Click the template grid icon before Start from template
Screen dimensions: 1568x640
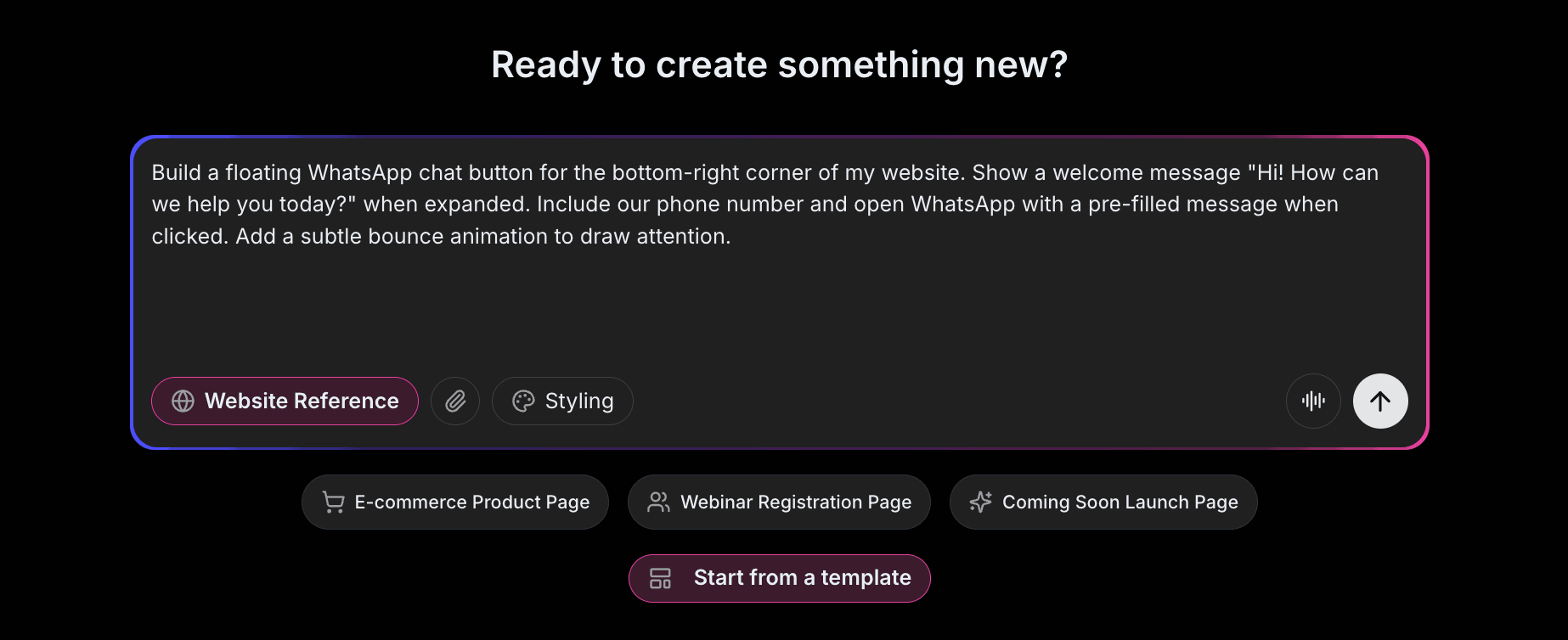point(663,578)
